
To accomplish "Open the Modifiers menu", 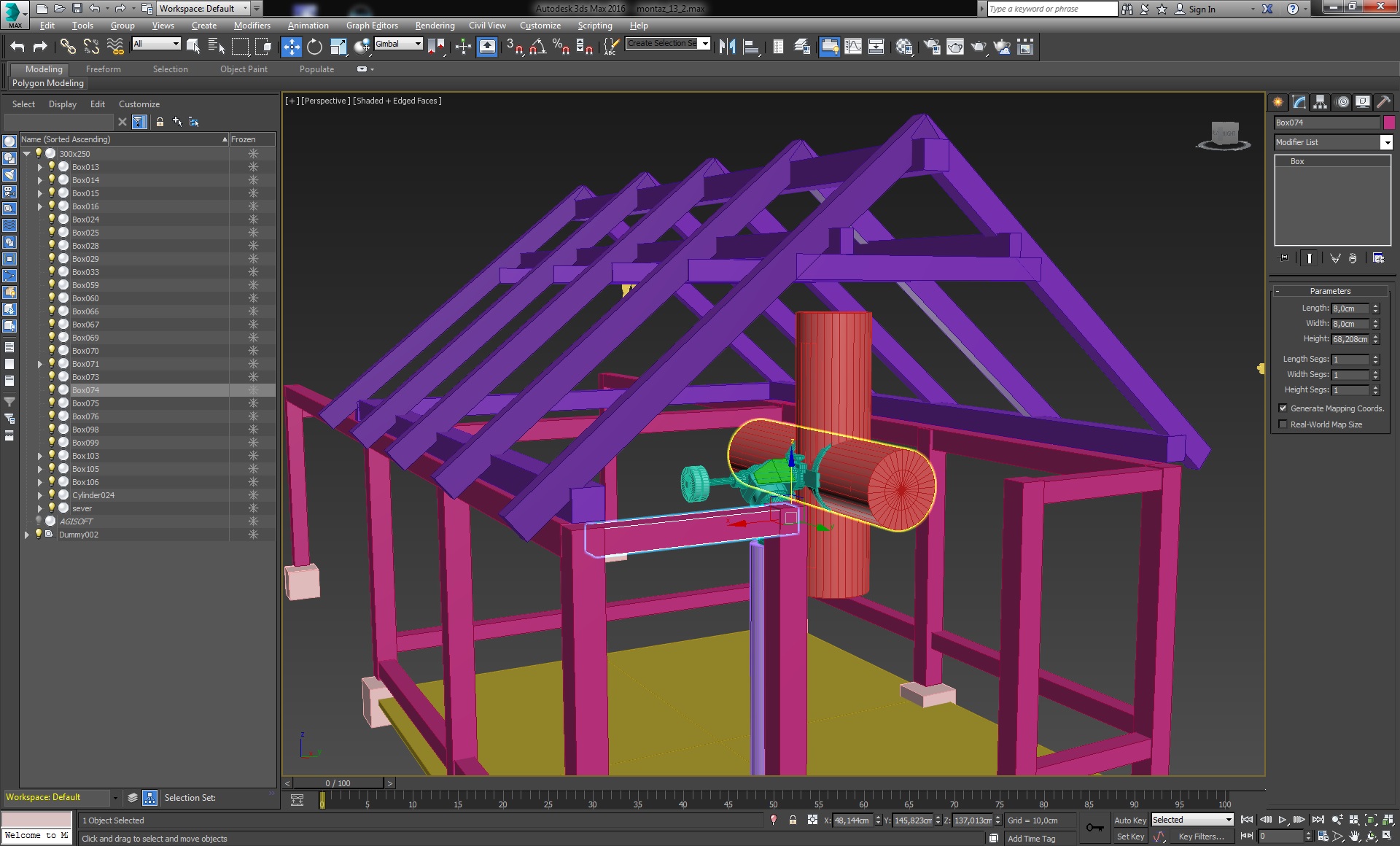I will pyautogui.click(x=252, y=26).
